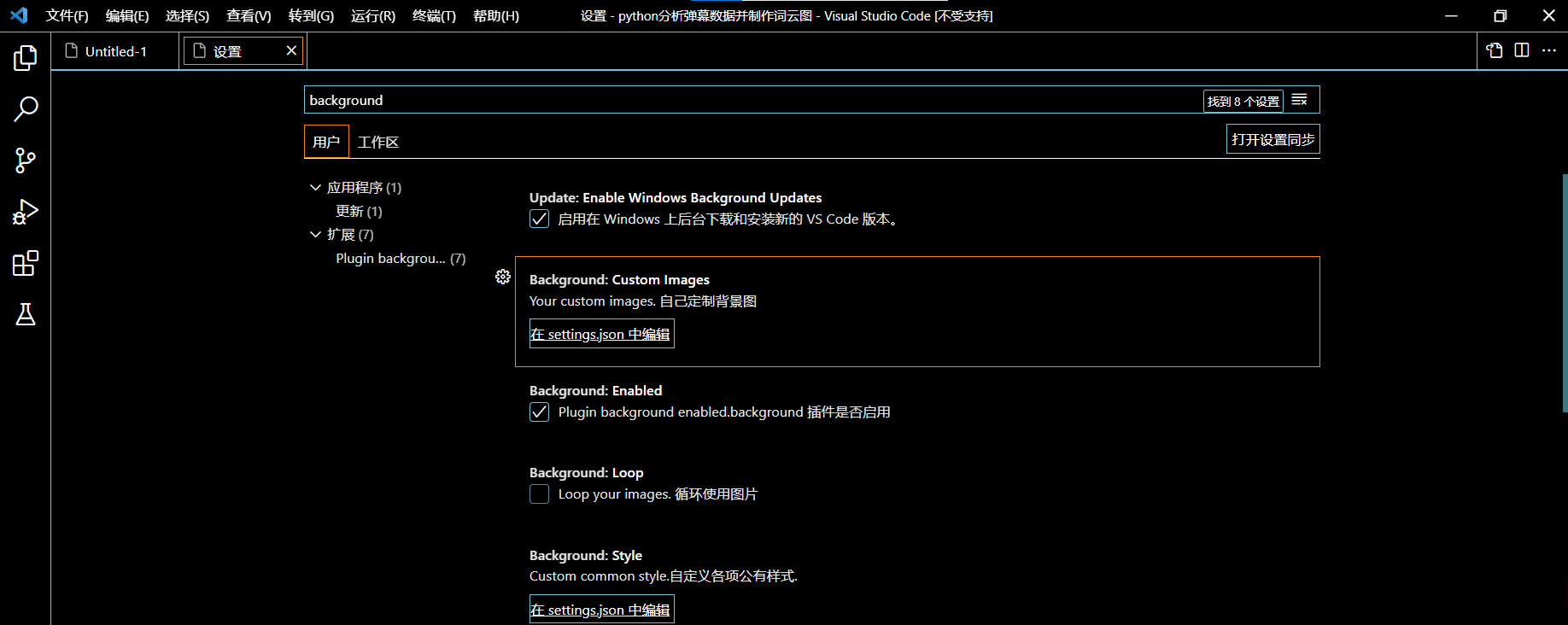Screen dimensions: 1568x625
Task: Open editor More Actions ellipsis
Action: [1549, 50]
